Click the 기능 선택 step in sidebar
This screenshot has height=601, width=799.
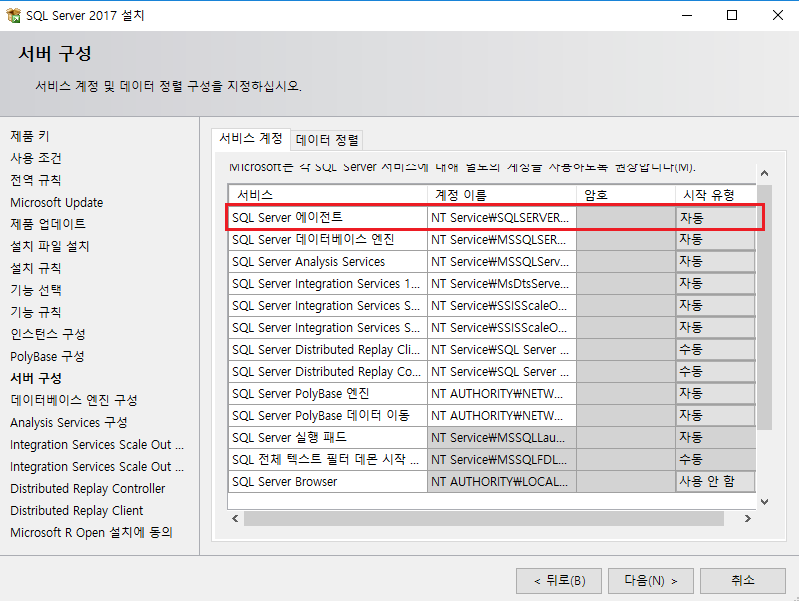[x=36, y=290]
